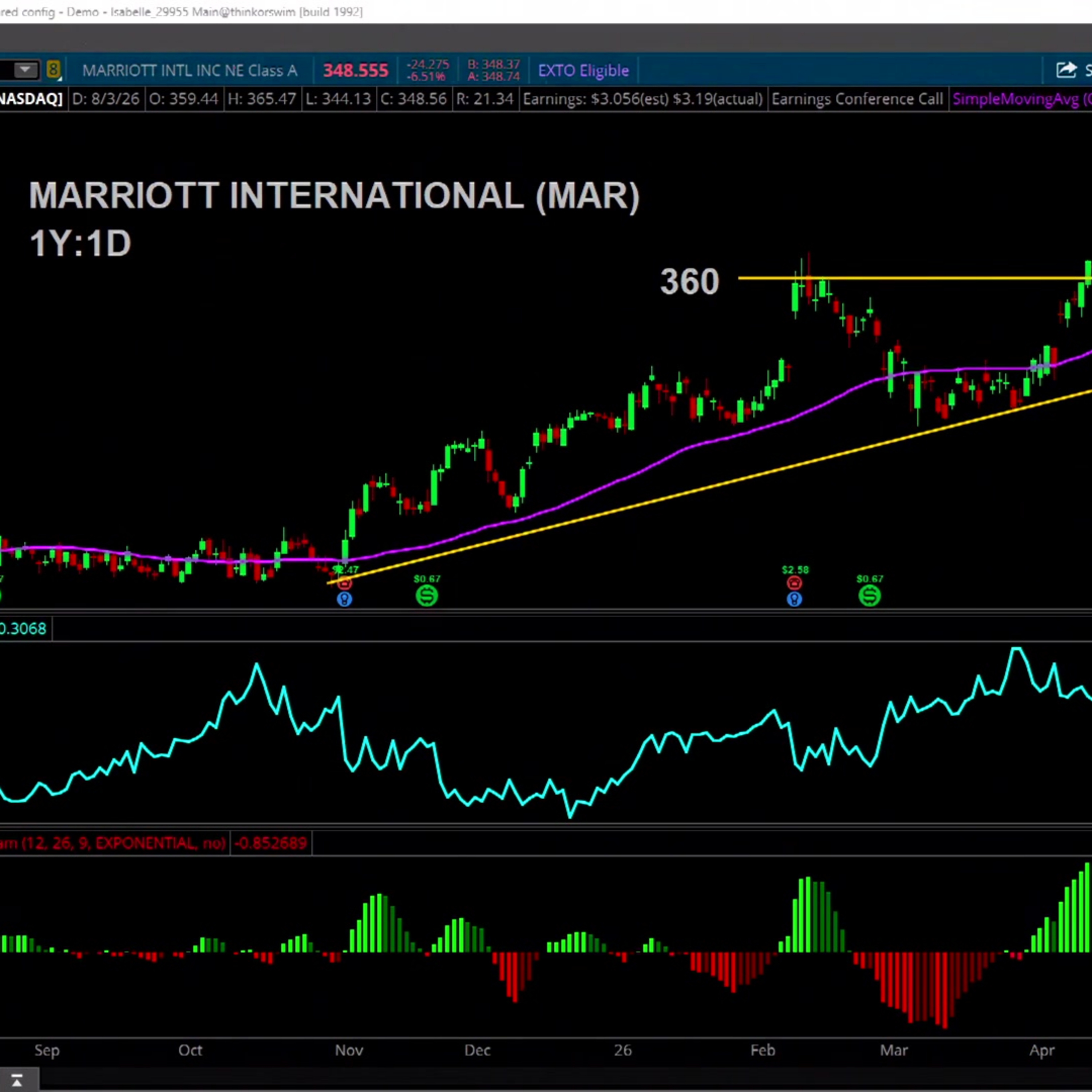1092x1092 pixels.
Task: Click the bid price B: 348.37
Action: coord(494,64)
